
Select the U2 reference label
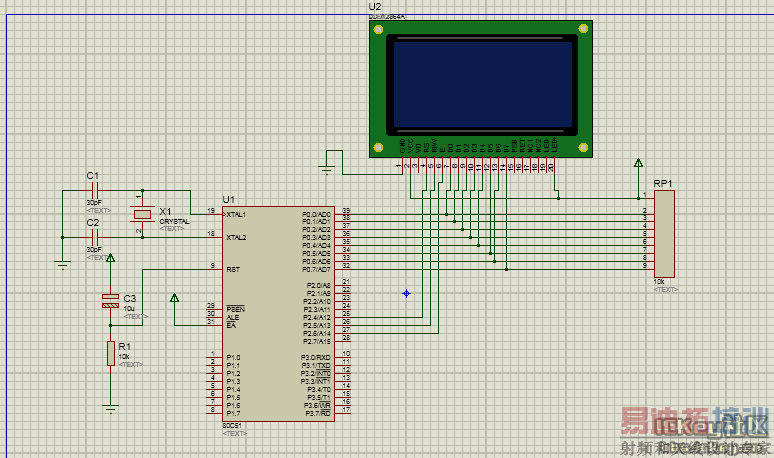tap(377, 6)
